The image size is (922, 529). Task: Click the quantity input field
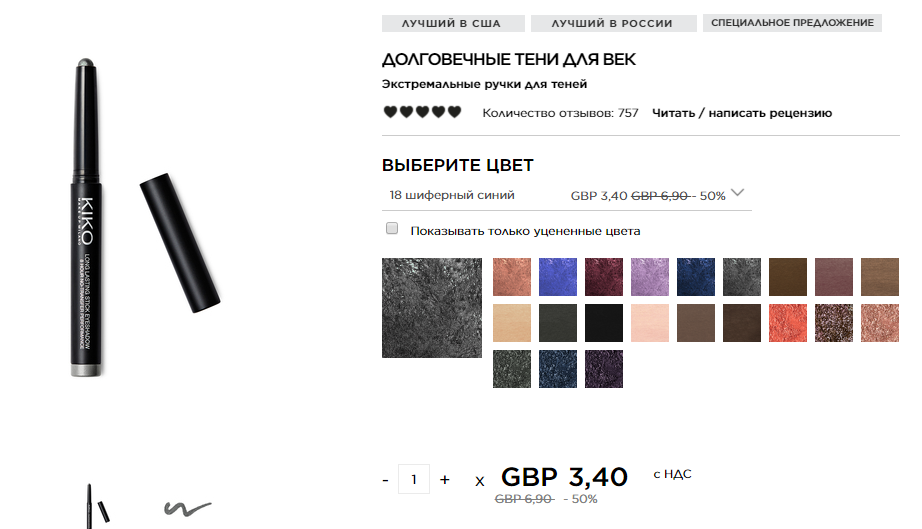tap(413, 479)
